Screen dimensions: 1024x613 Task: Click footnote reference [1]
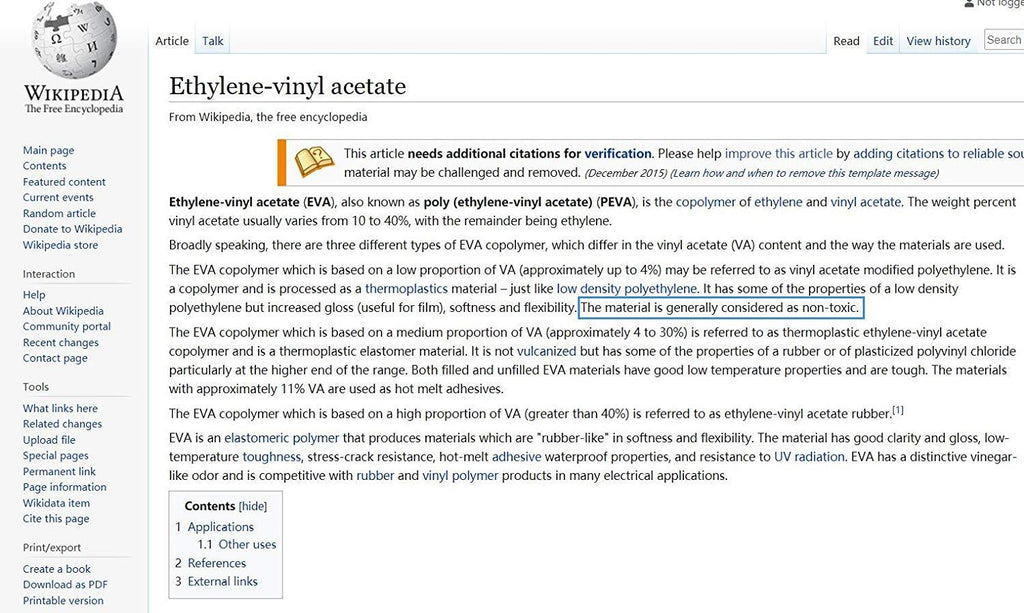899,411
